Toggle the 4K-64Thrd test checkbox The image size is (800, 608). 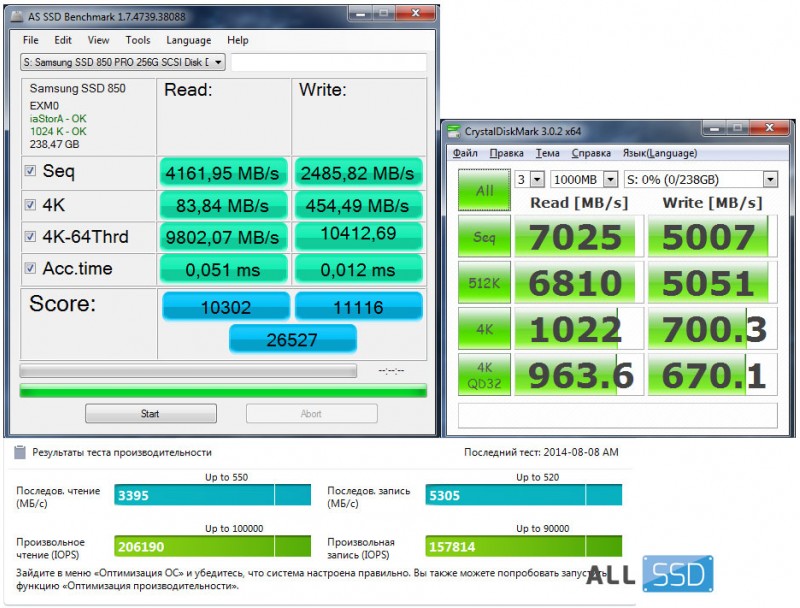pos(31,237)
